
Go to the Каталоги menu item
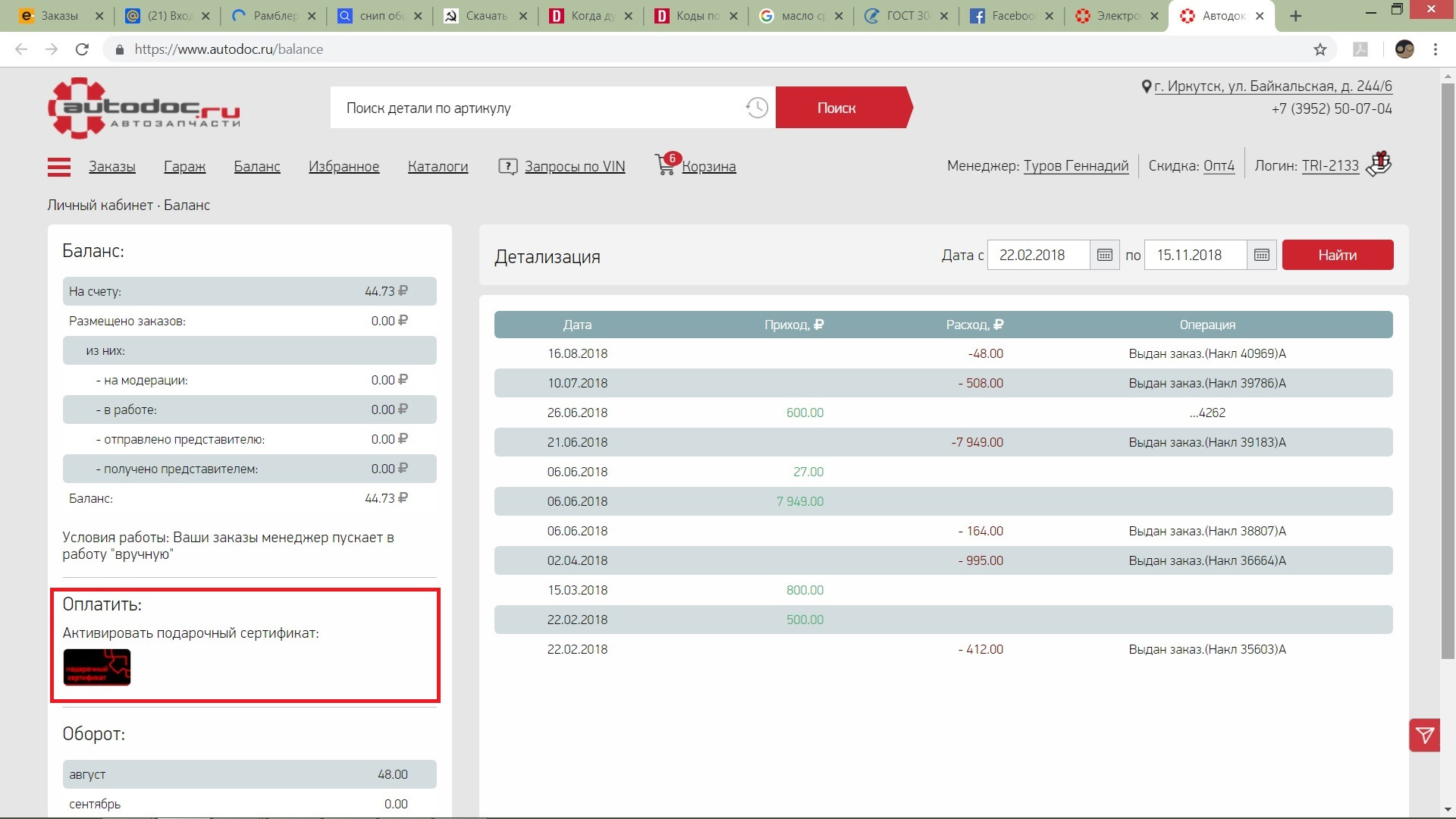pos(438,167)
